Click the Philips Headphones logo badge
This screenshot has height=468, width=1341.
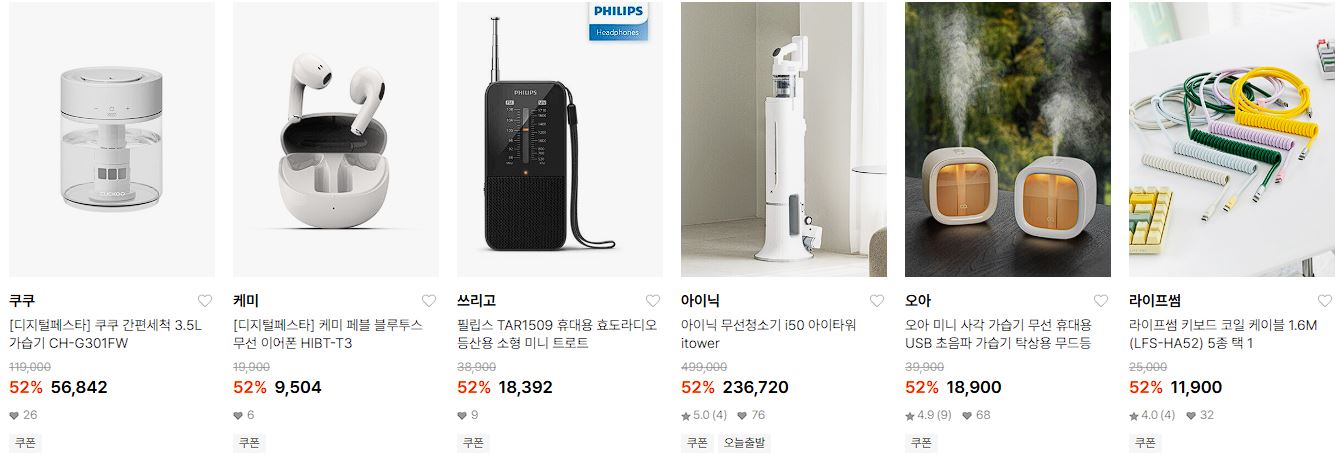tap(618, 20)
